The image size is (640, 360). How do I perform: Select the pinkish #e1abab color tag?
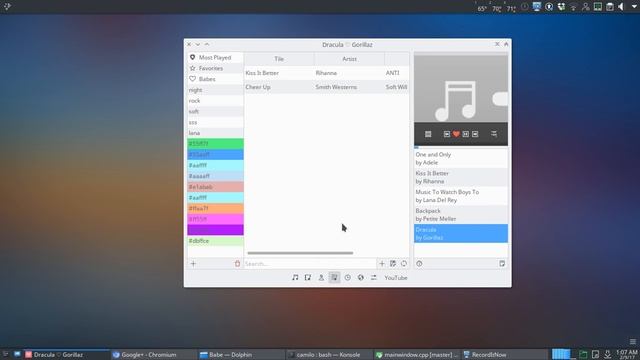pyautogui.click(x=216, y=187)
